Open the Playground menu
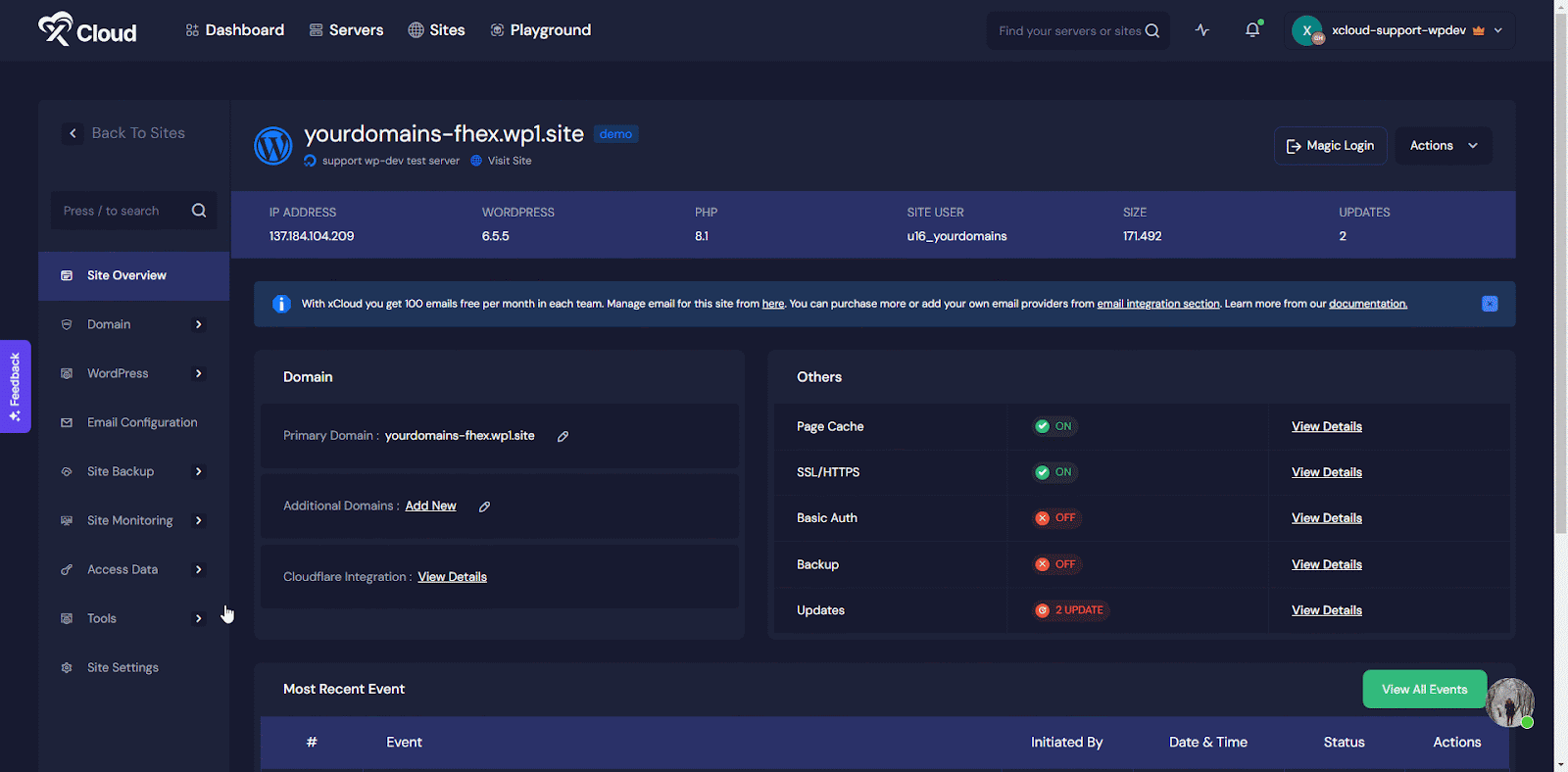 (540, 30)
